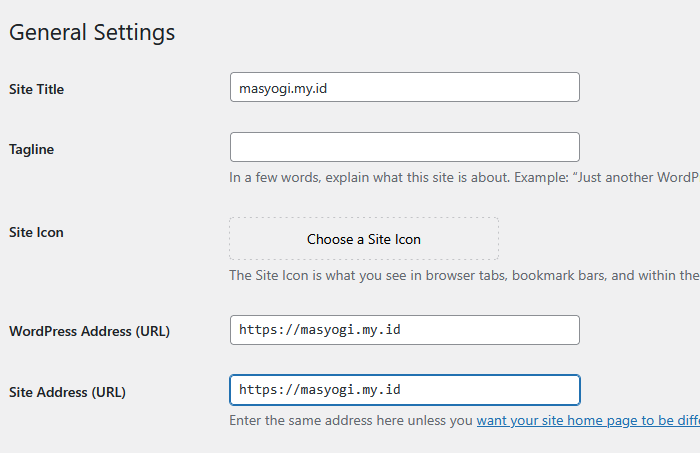
Task: Click the Tagline label
Action: click(31, 149)
